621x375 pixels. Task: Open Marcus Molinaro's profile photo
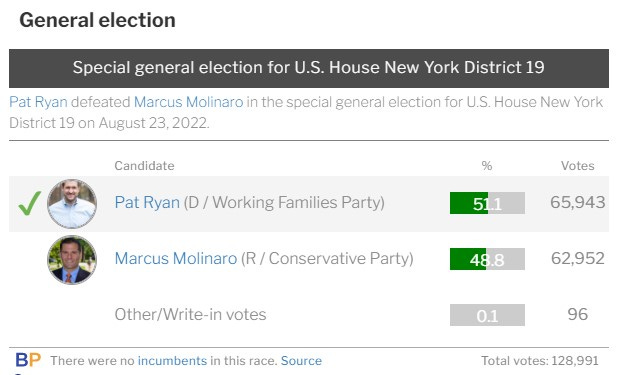click(x=72, y=260)
